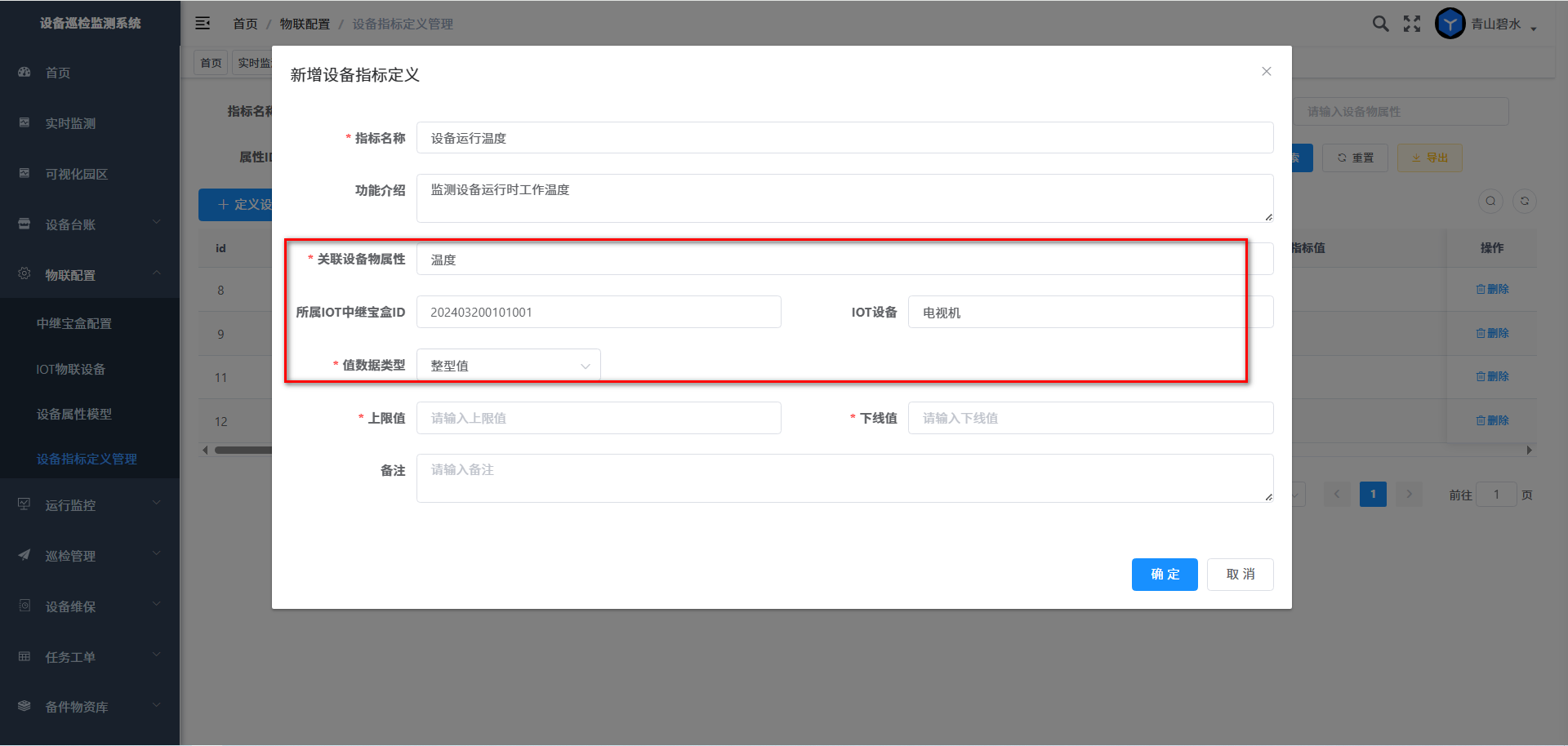Click 巡检管理 paper plane icon
This screenshot has width=1568, height=746.
tap(24, 556)
